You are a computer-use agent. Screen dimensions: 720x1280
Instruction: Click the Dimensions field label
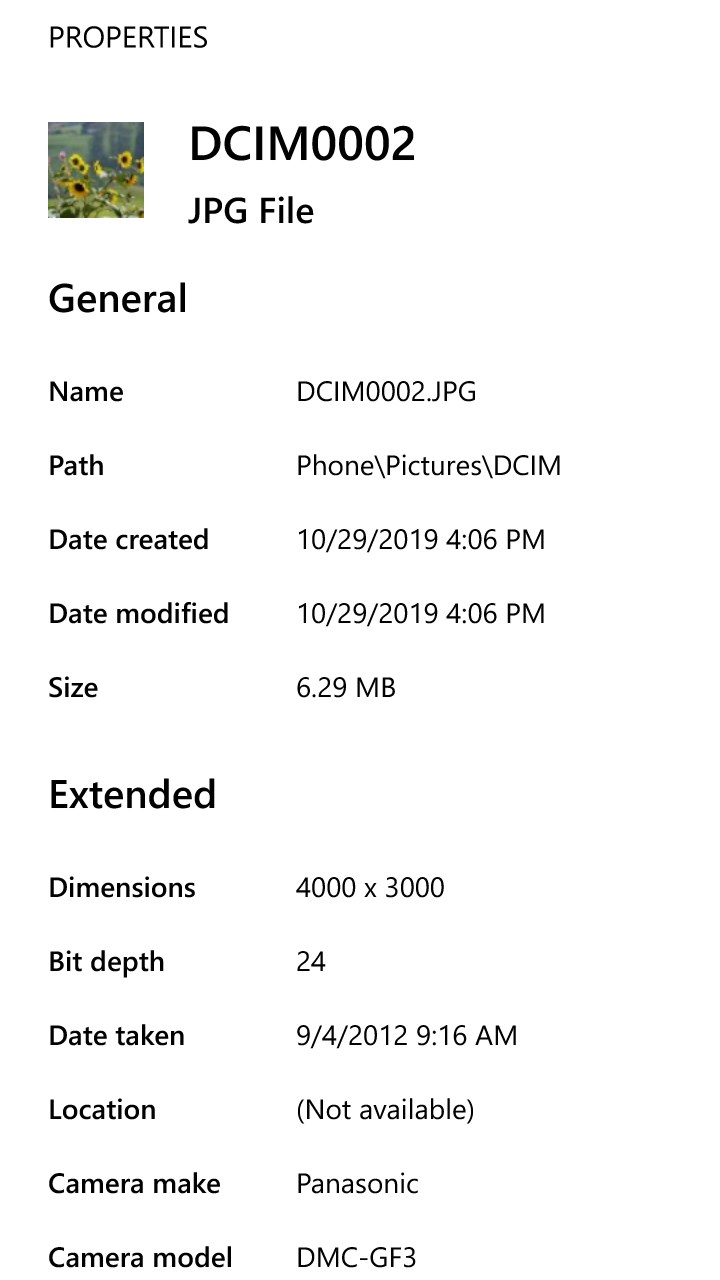point(122,888)
